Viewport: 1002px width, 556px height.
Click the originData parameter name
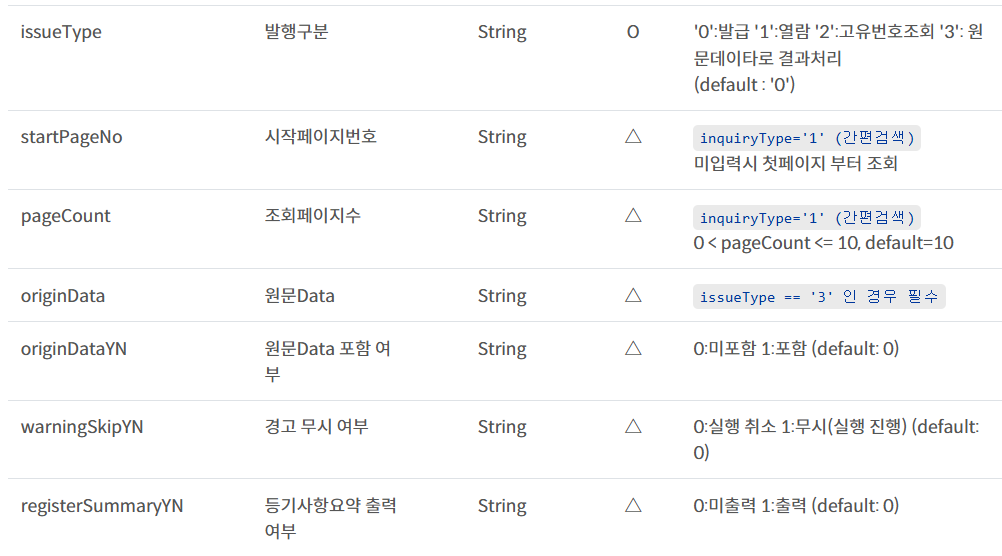(x=63, y=296)
